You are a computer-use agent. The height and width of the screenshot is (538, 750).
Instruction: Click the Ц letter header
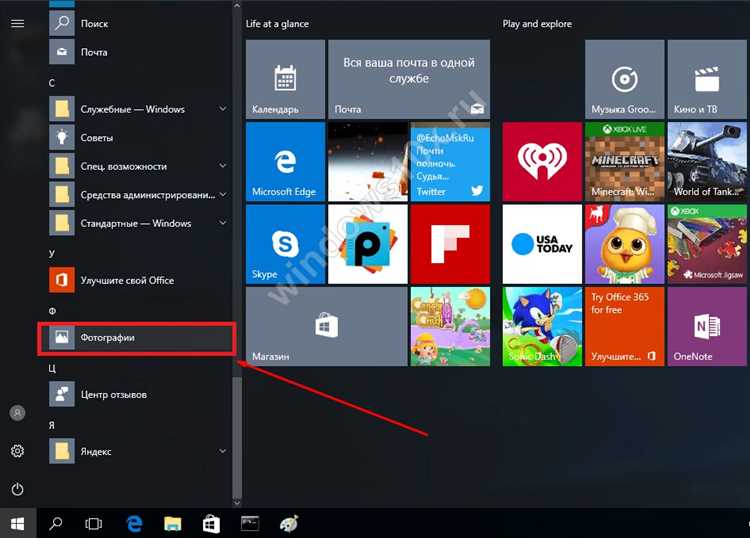click(x=52, y=368)
